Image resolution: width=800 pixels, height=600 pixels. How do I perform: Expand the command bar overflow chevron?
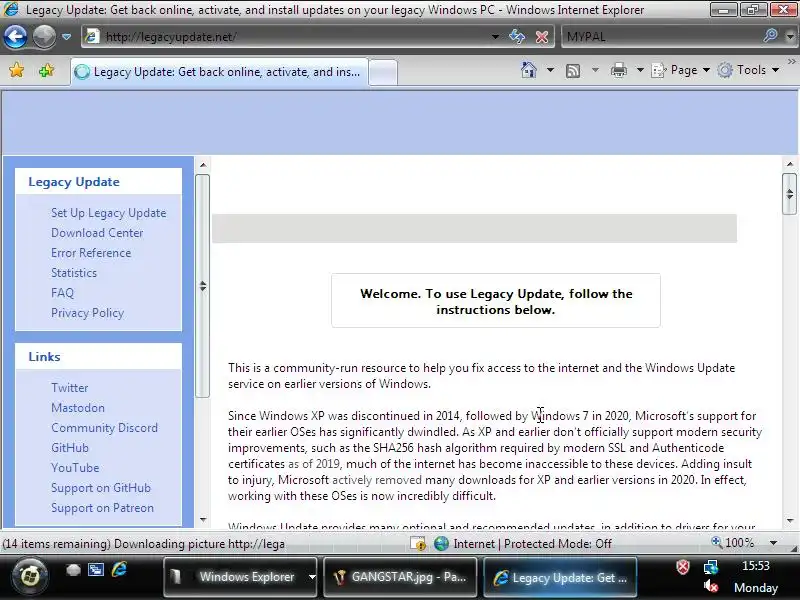point(792,62)
